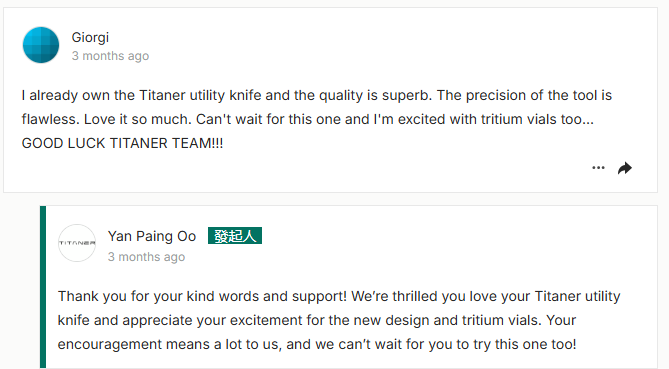
Task: Click the timestamp under Yan Paing Oo
Action: click(146, 257)
